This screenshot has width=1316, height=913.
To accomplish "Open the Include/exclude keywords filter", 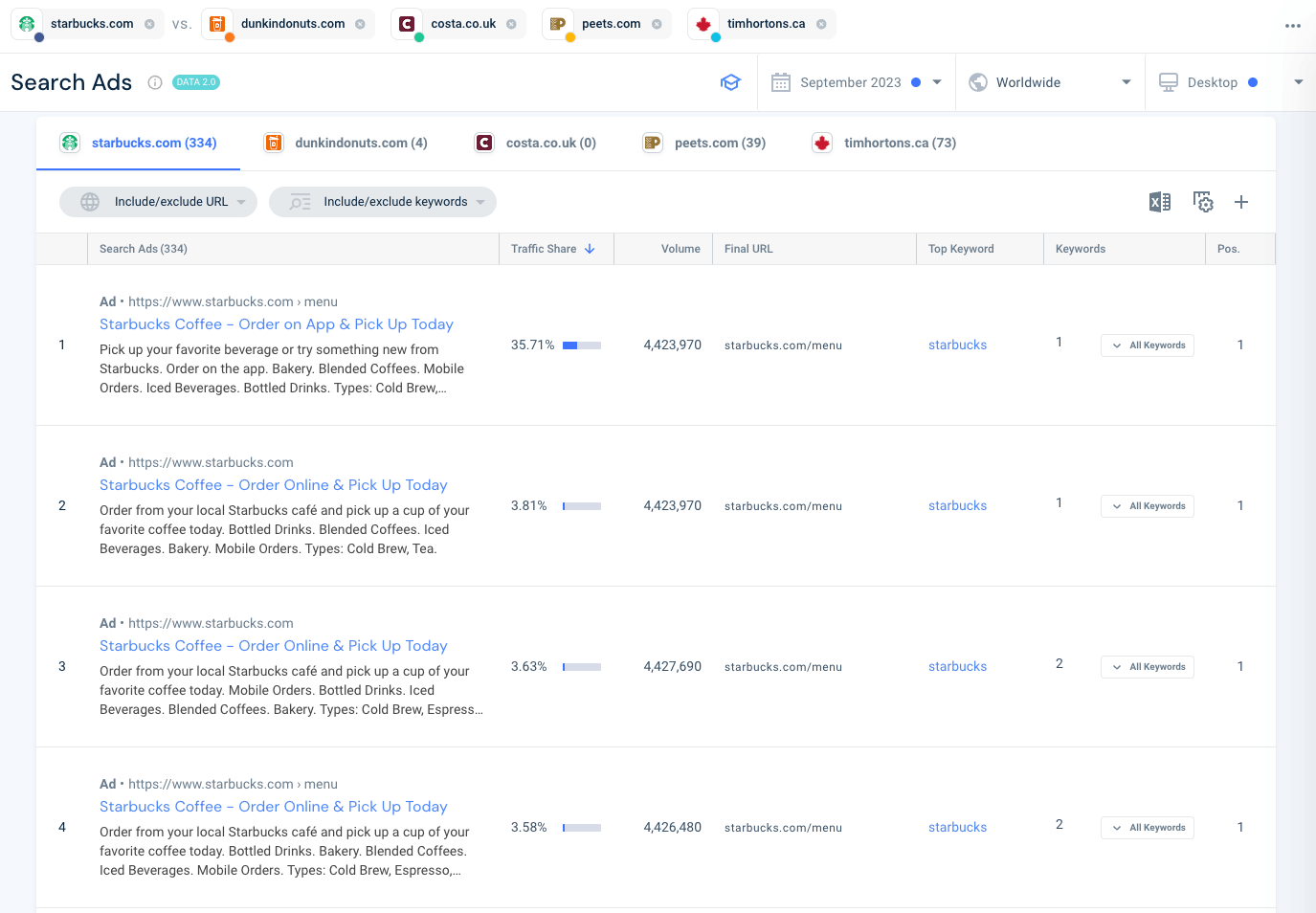I will pos(383,202).
